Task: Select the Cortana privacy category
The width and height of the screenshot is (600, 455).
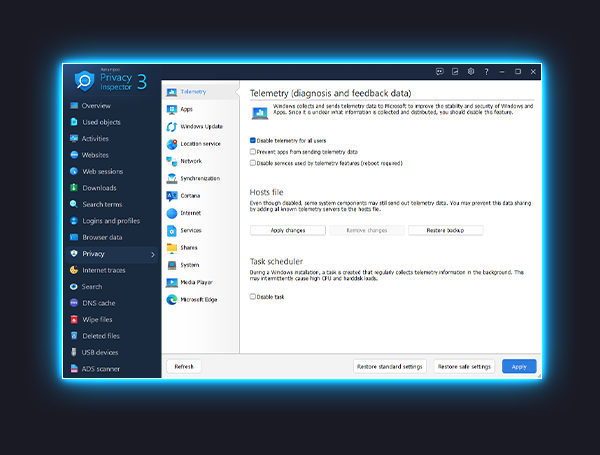Action: (x=189, y=196)
